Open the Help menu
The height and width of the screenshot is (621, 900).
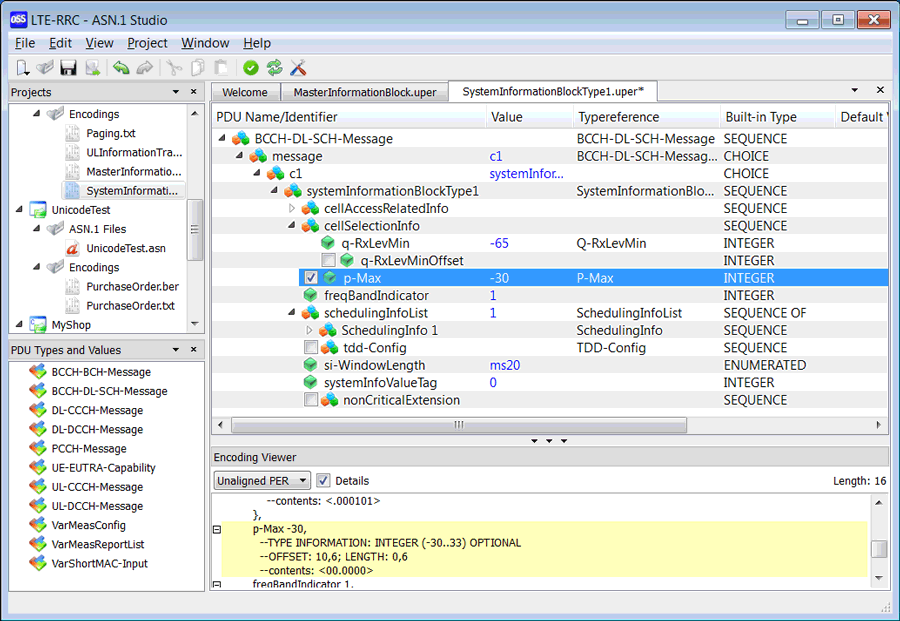pyautogui.click(x=257, y=43)
